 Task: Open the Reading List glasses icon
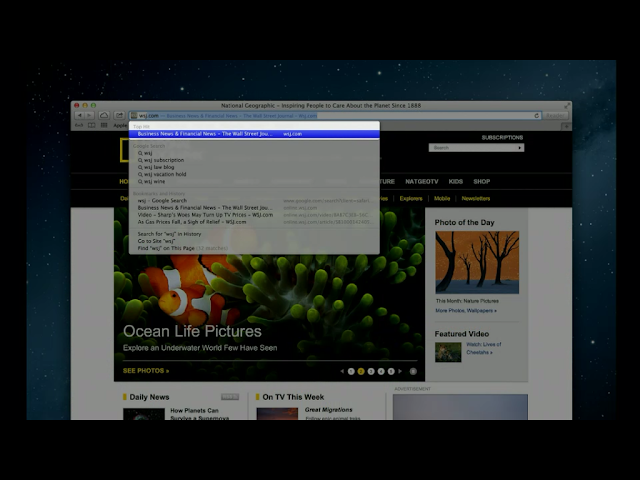(79, 125)
